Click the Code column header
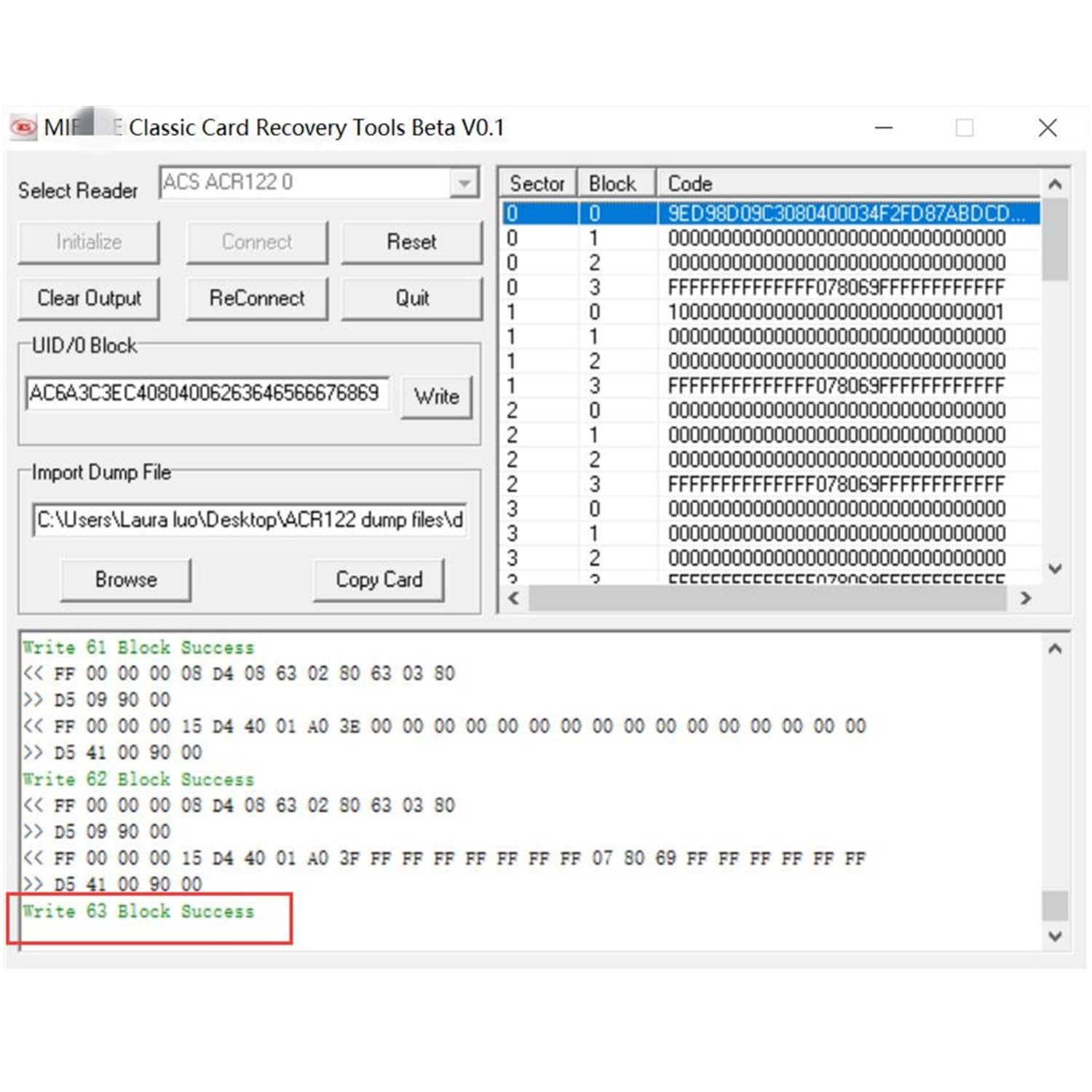 pyautogui.click(x=844, y=183)
